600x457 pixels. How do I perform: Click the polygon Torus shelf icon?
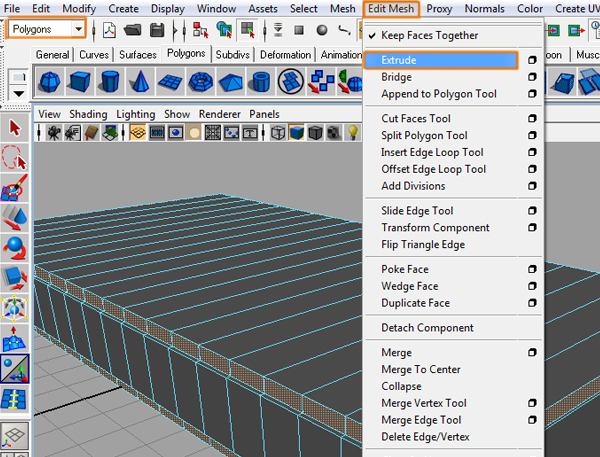coord(201,81)
